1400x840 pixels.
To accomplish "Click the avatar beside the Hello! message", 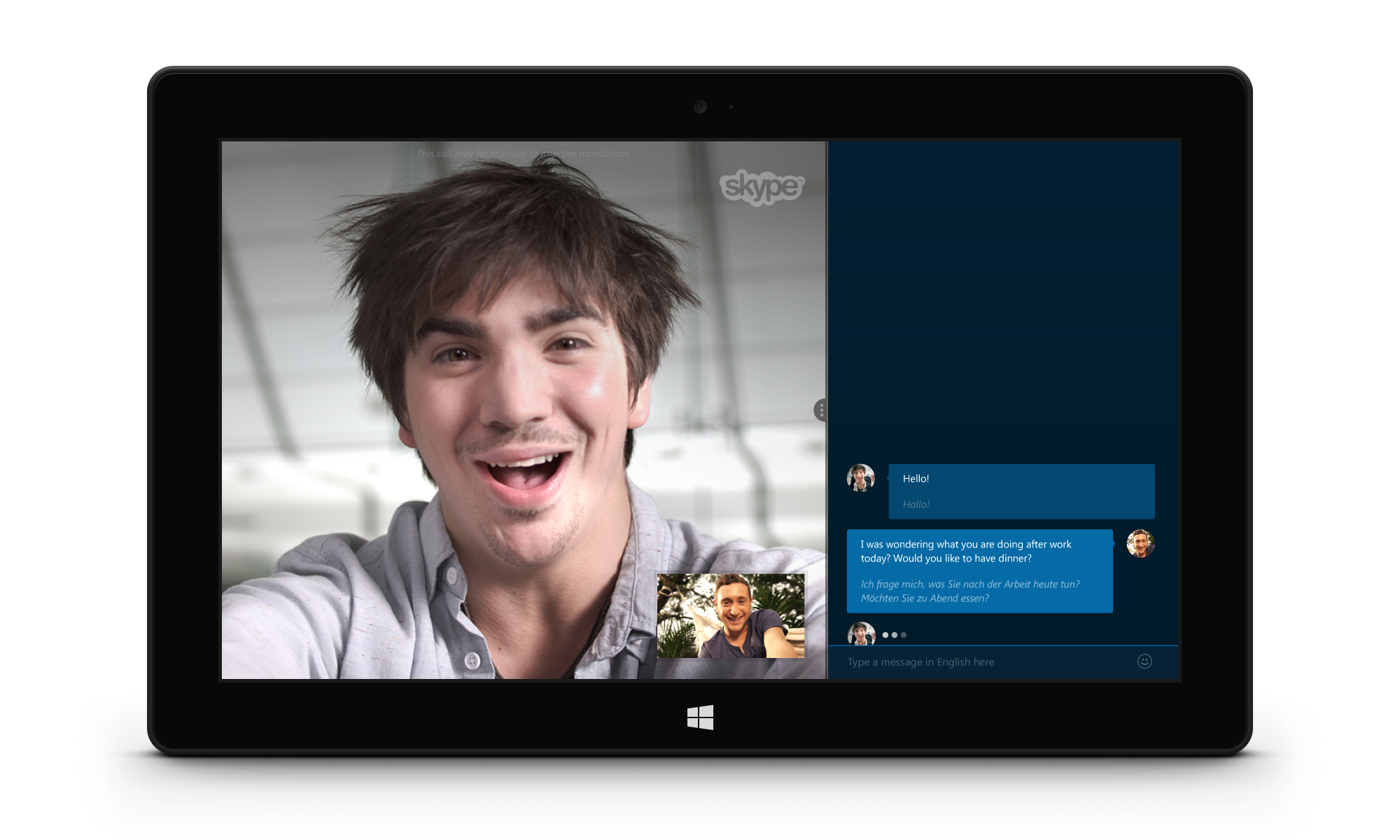I will [x=860, y=478].
